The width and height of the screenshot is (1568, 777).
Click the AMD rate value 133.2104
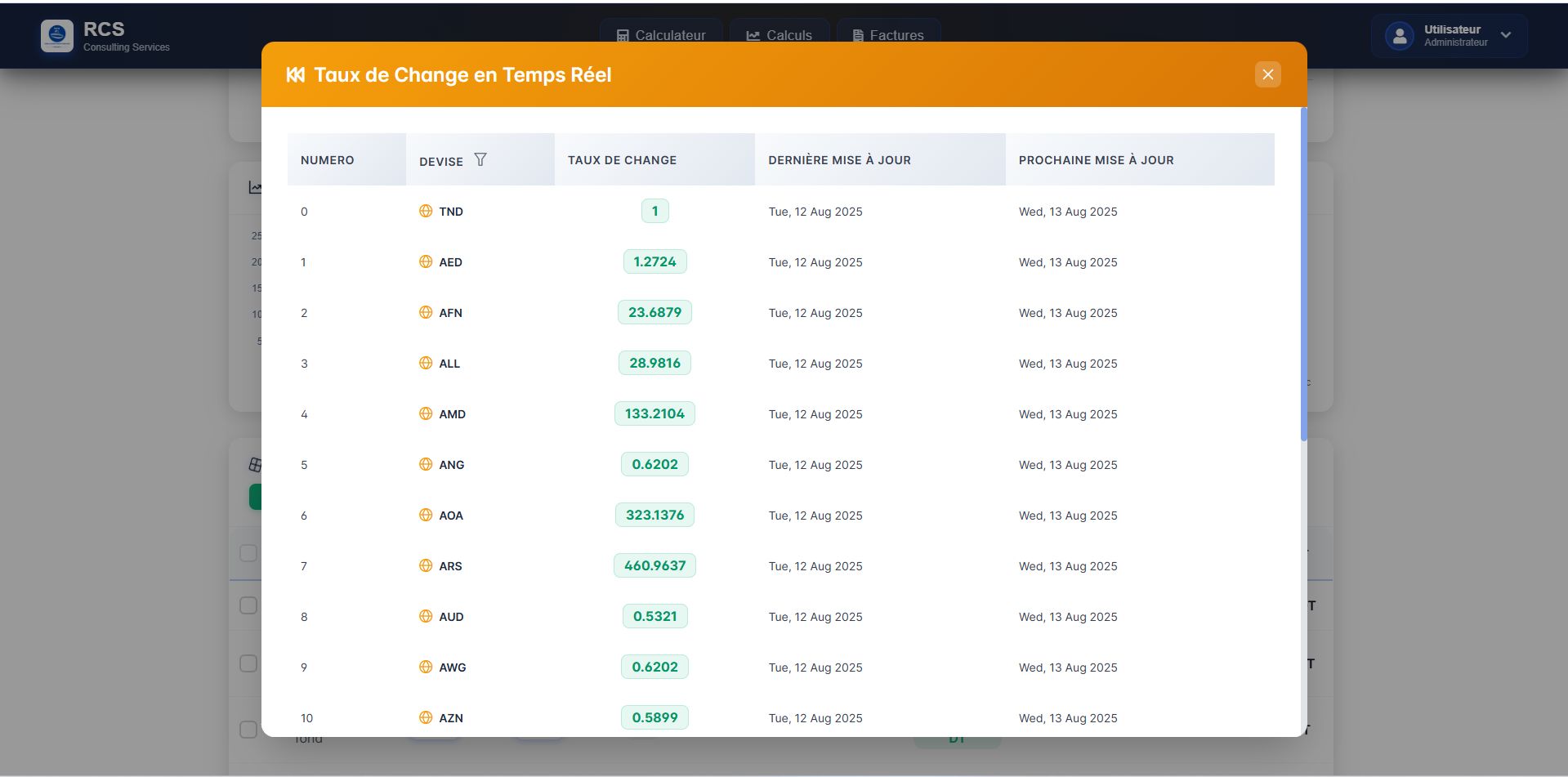654,413
